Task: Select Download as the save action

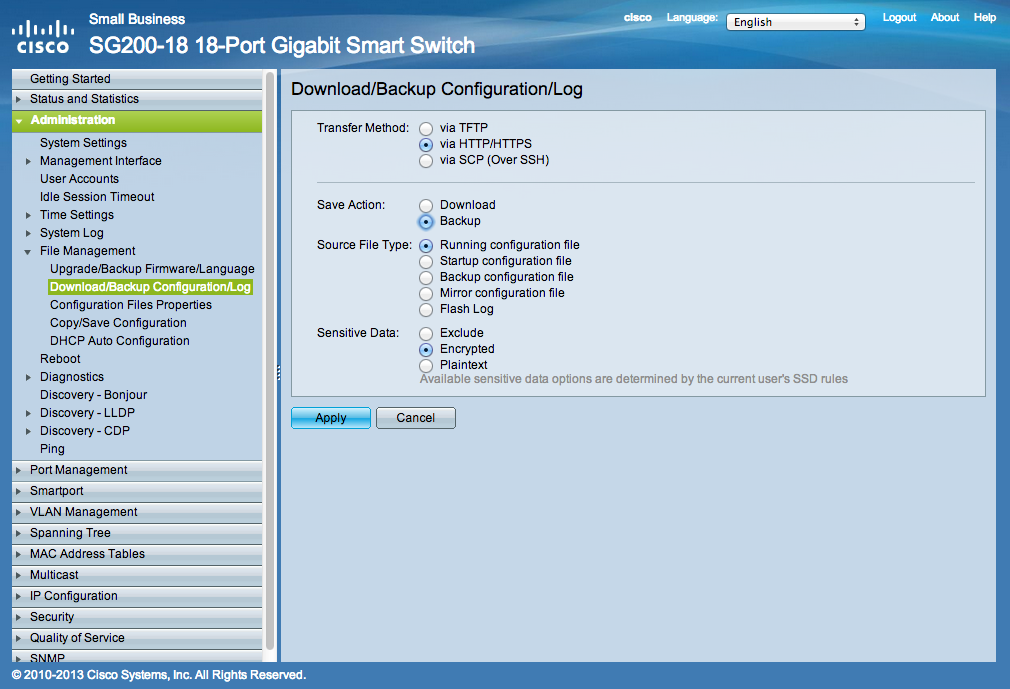Action: (426, 205)
